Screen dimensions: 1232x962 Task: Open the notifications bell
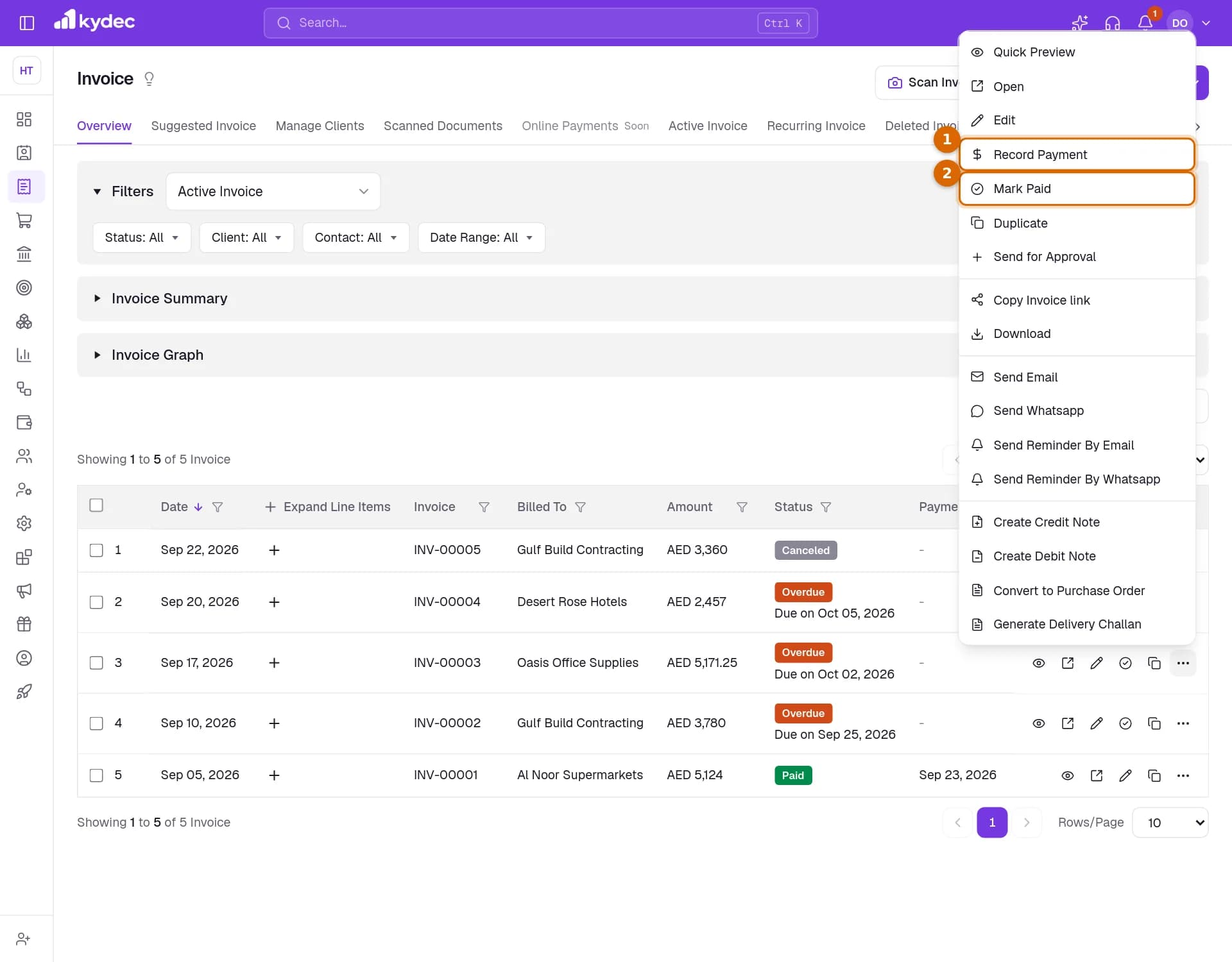(x=1145, y=23)
